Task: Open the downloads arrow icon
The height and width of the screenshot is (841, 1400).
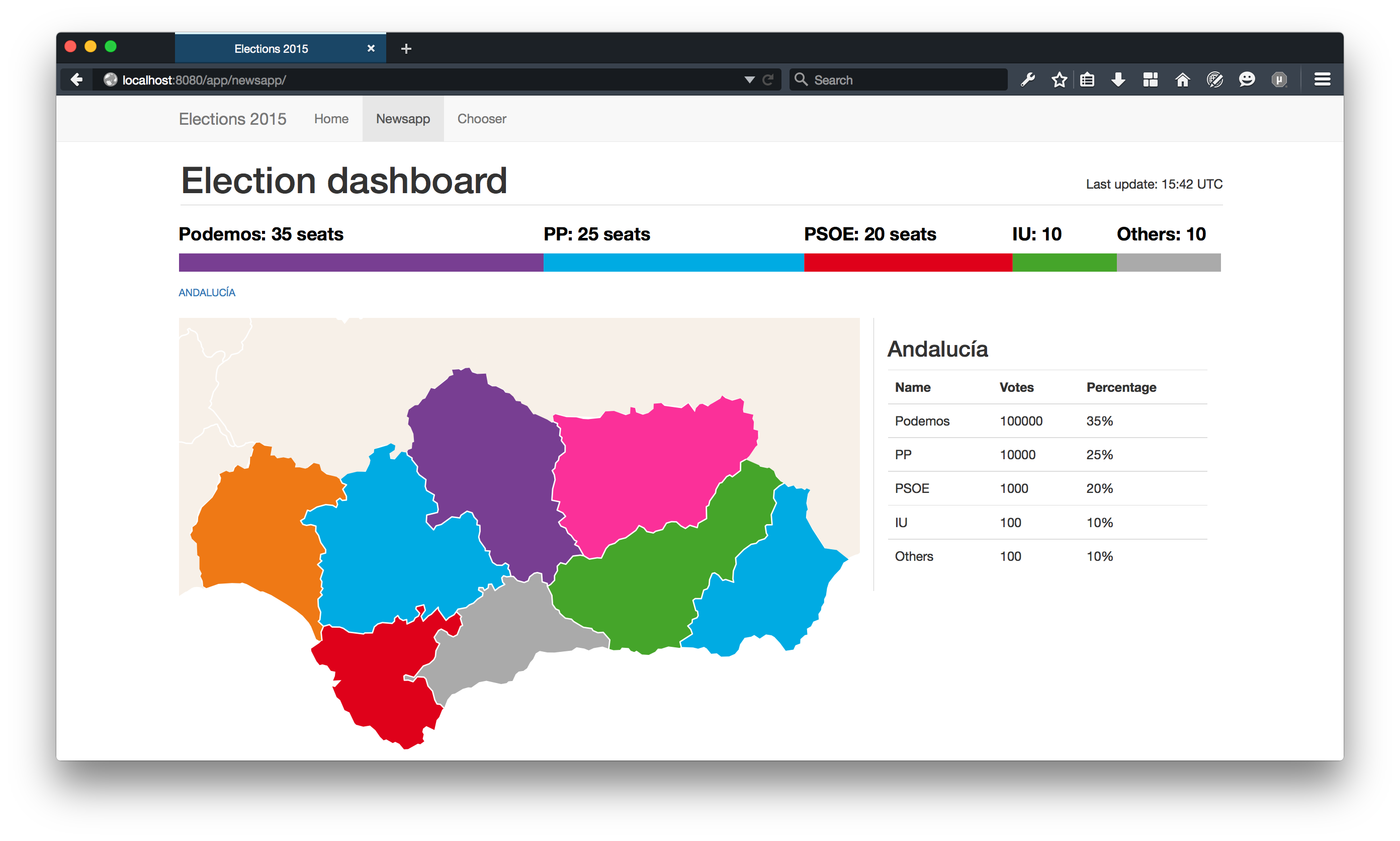Action: 1118,80
